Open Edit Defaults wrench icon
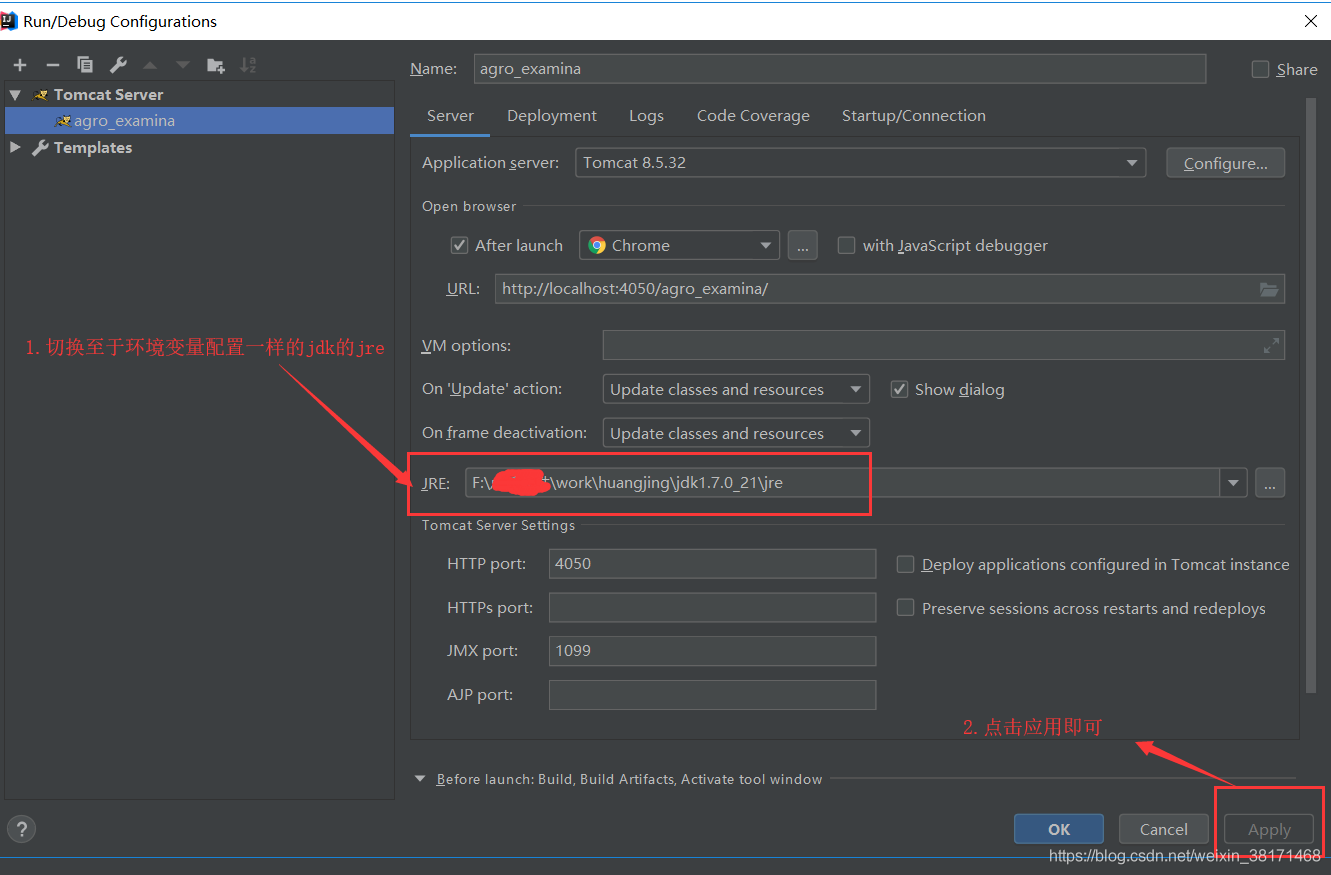The height and width of the screenshot is (875, 1331). (x=118, y=65)
